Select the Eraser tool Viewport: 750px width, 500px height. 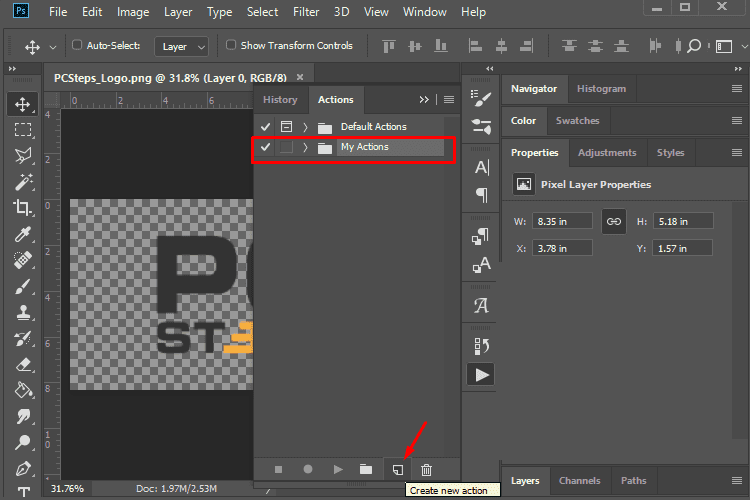click(22, 365)
